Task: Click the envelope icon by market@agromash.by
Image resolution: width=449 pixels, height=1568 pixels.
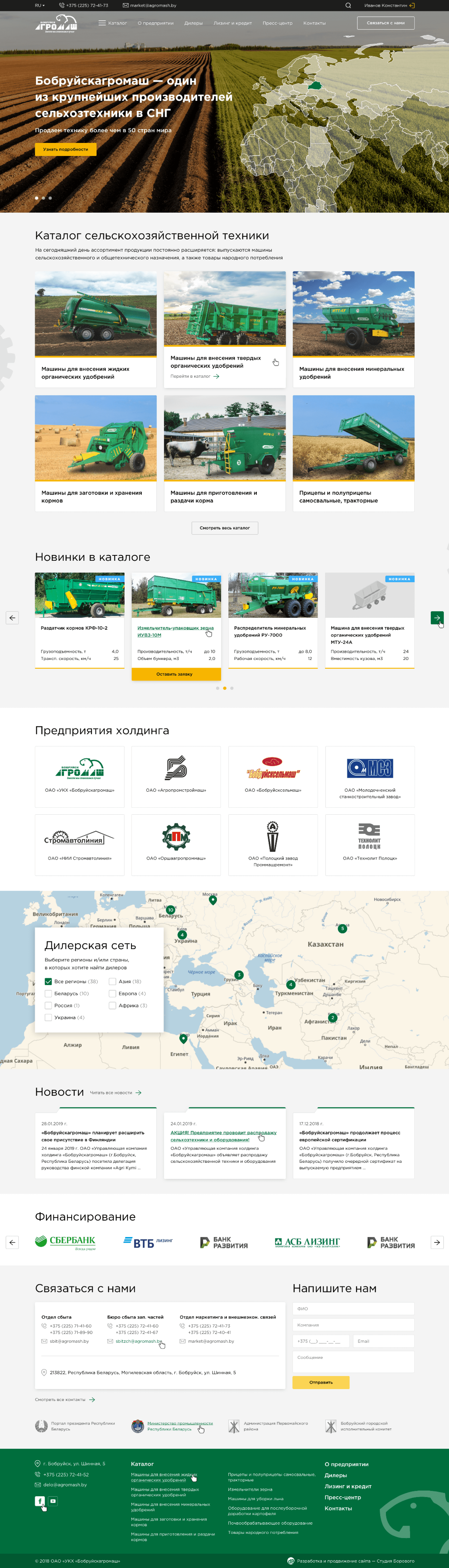Action: tap(126, 5)
